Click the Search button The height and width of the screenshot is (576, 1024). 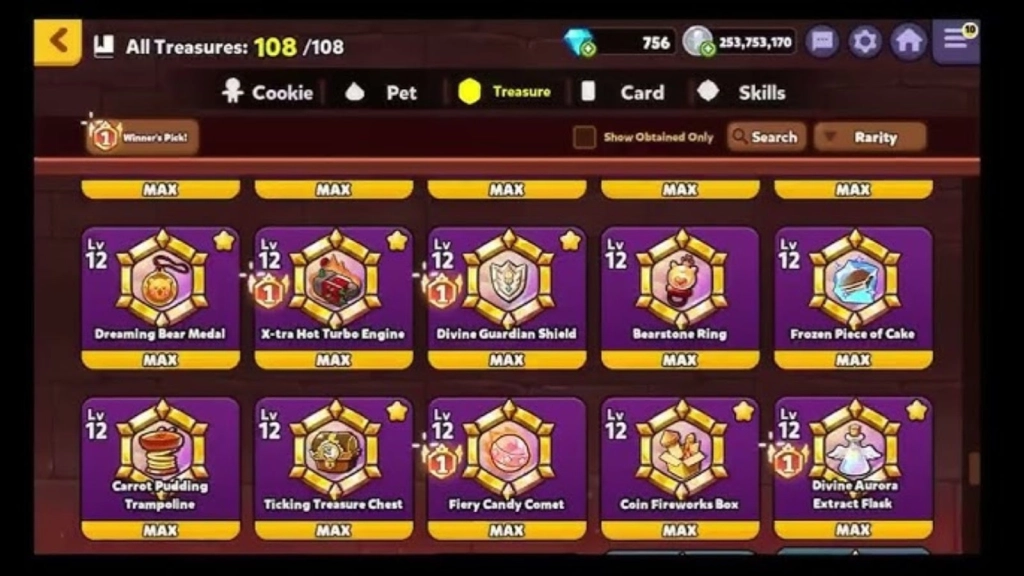tap(767, 137)
